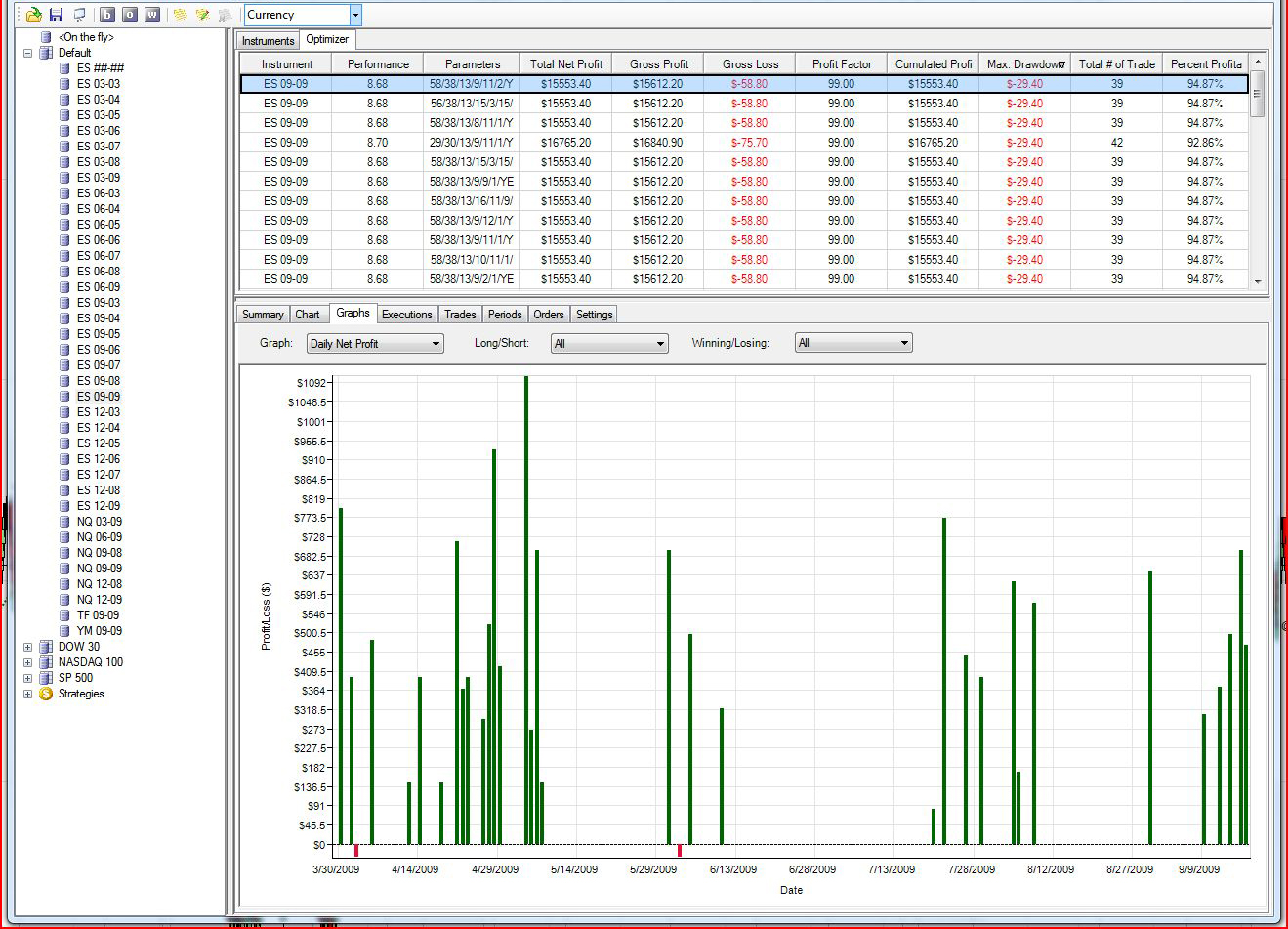1288x929 pixels.
Task: Expand the DOW 30 list
Action: tap(27, 647)
